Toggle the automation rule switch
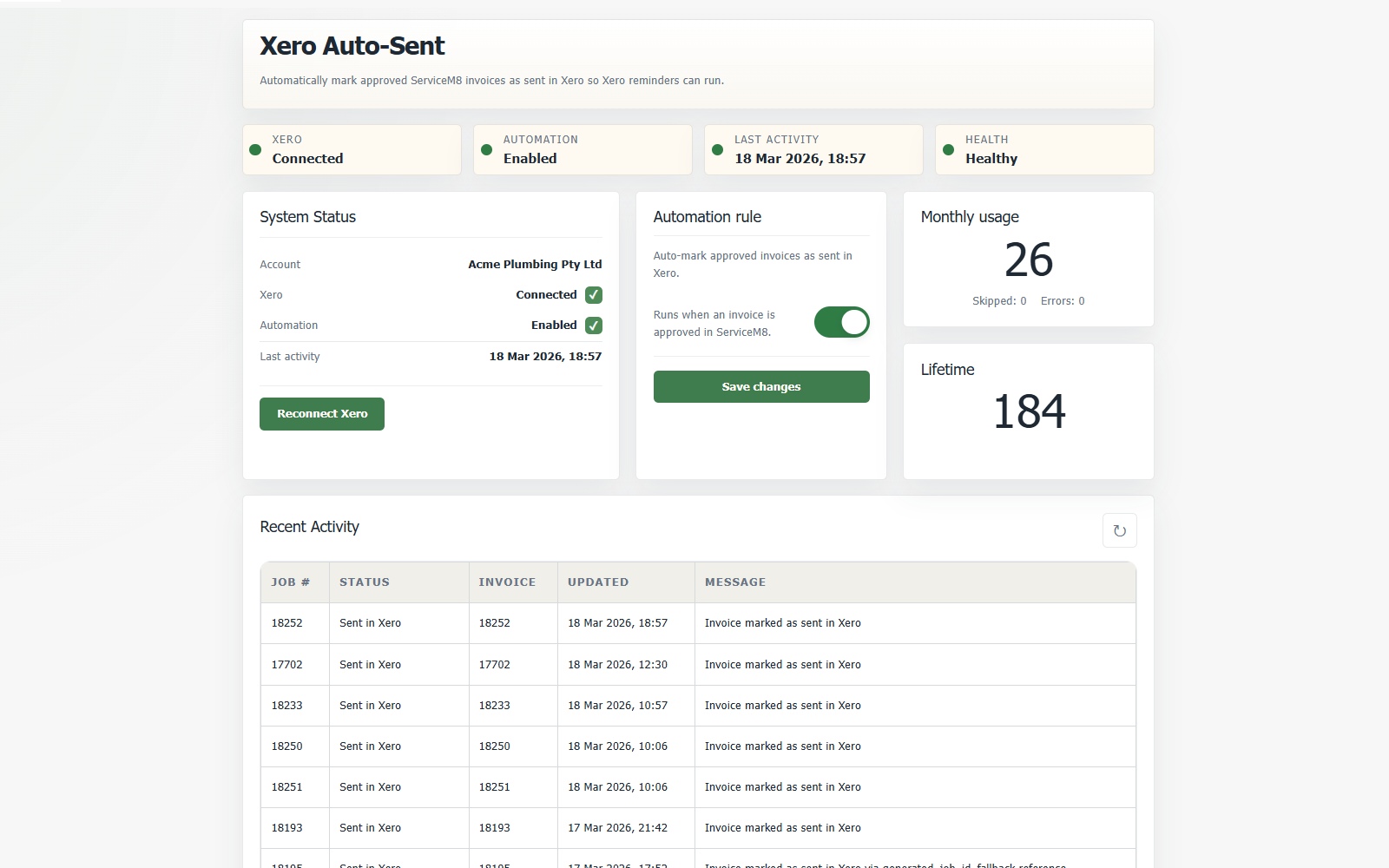The image size is (1389, 868). click(x=841, y=322)
